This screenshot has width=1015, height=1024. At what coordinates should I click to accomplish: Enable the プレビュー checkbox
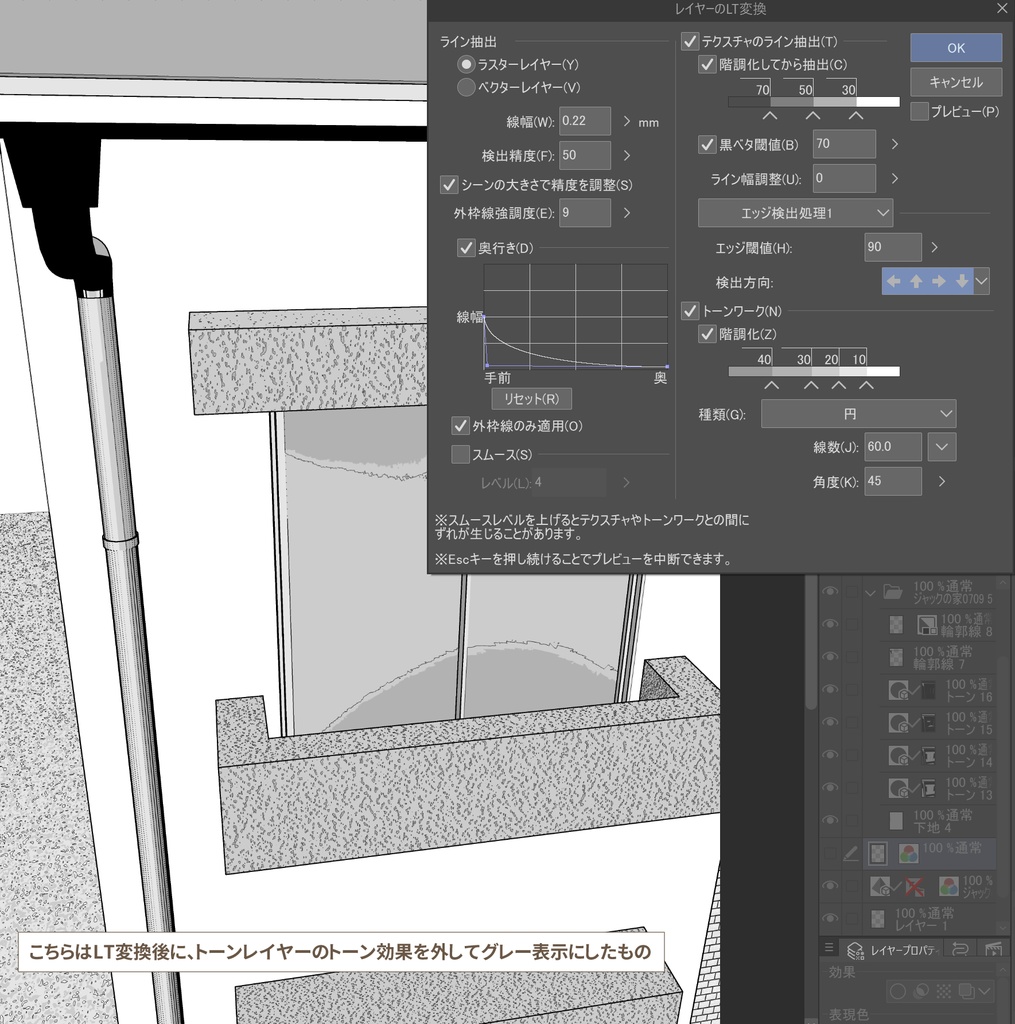[x=919, y=111]
